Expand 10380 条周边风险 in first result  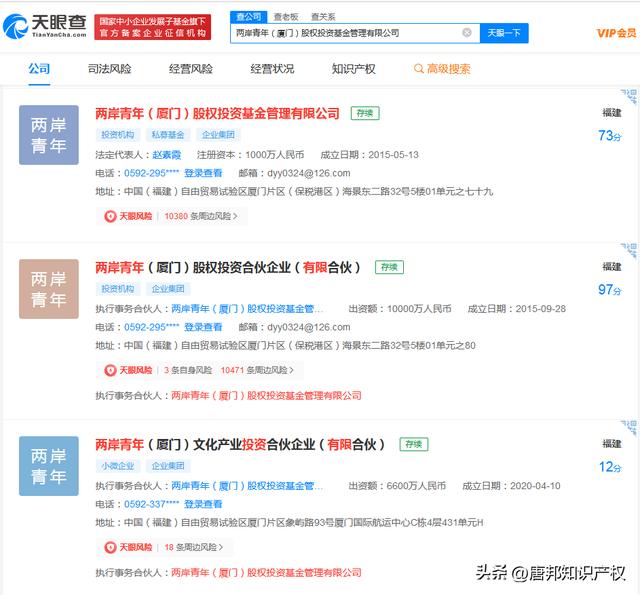201,216
